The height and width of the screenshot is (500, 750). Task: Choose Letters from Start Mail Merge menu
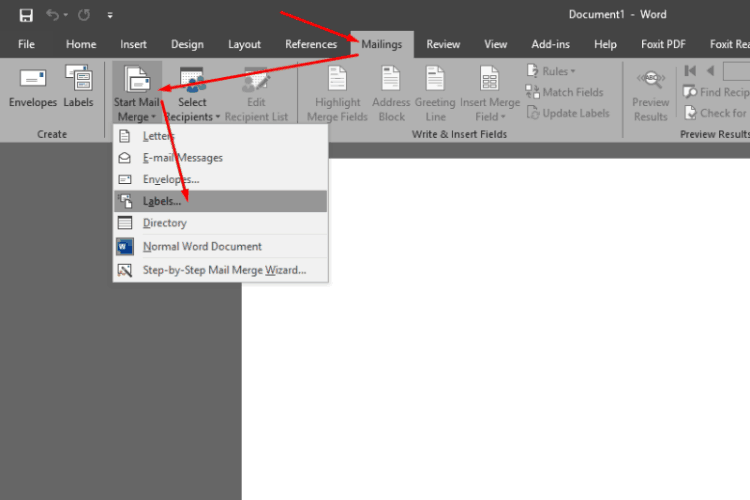pos(221,136)
